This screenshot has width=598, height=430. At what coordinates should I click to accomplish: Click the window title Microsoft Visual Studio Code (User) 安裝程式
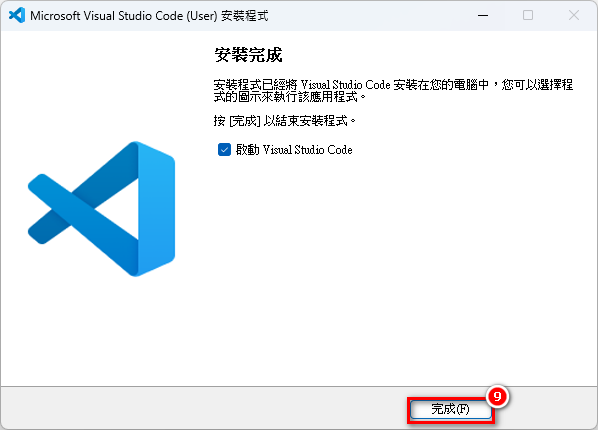coord(149,16)
